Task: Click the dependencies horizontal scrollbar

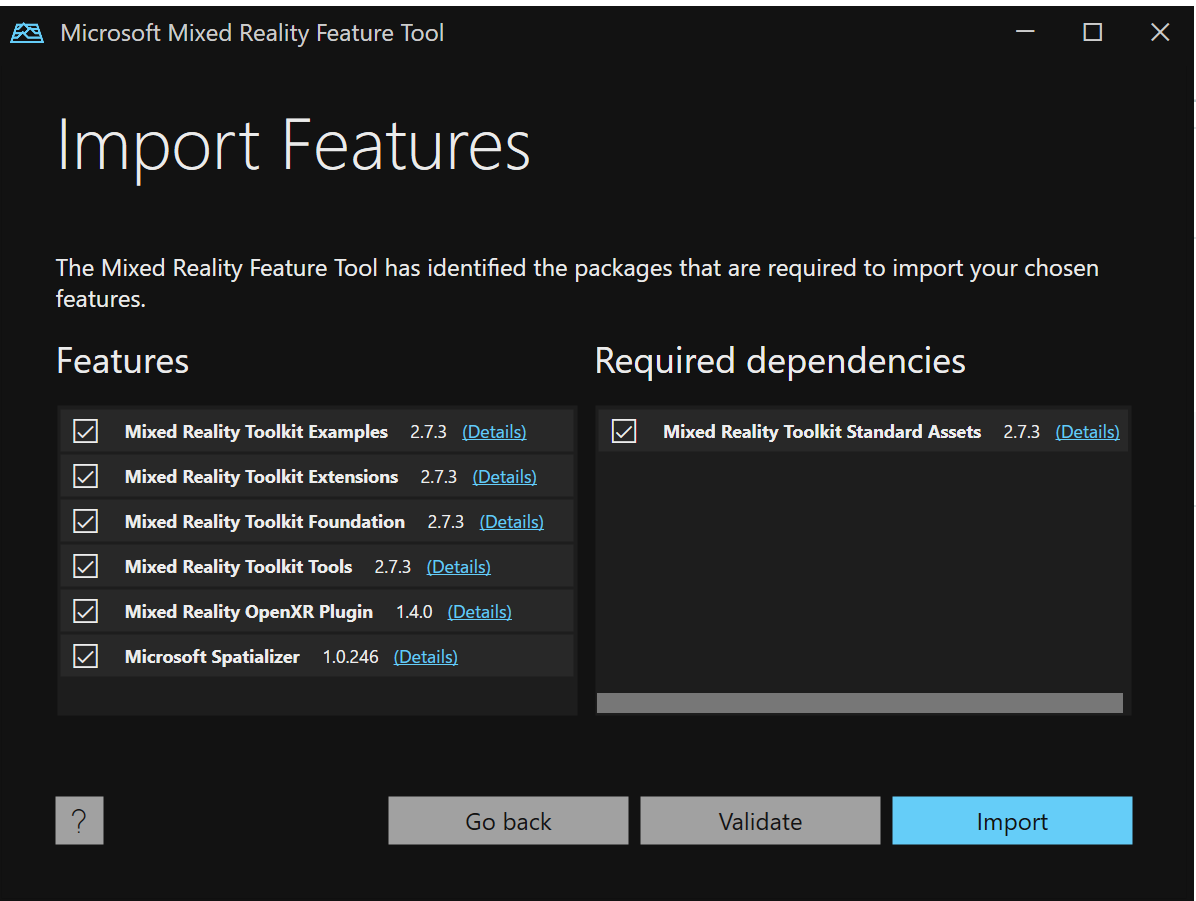Action: pos(860,703)
